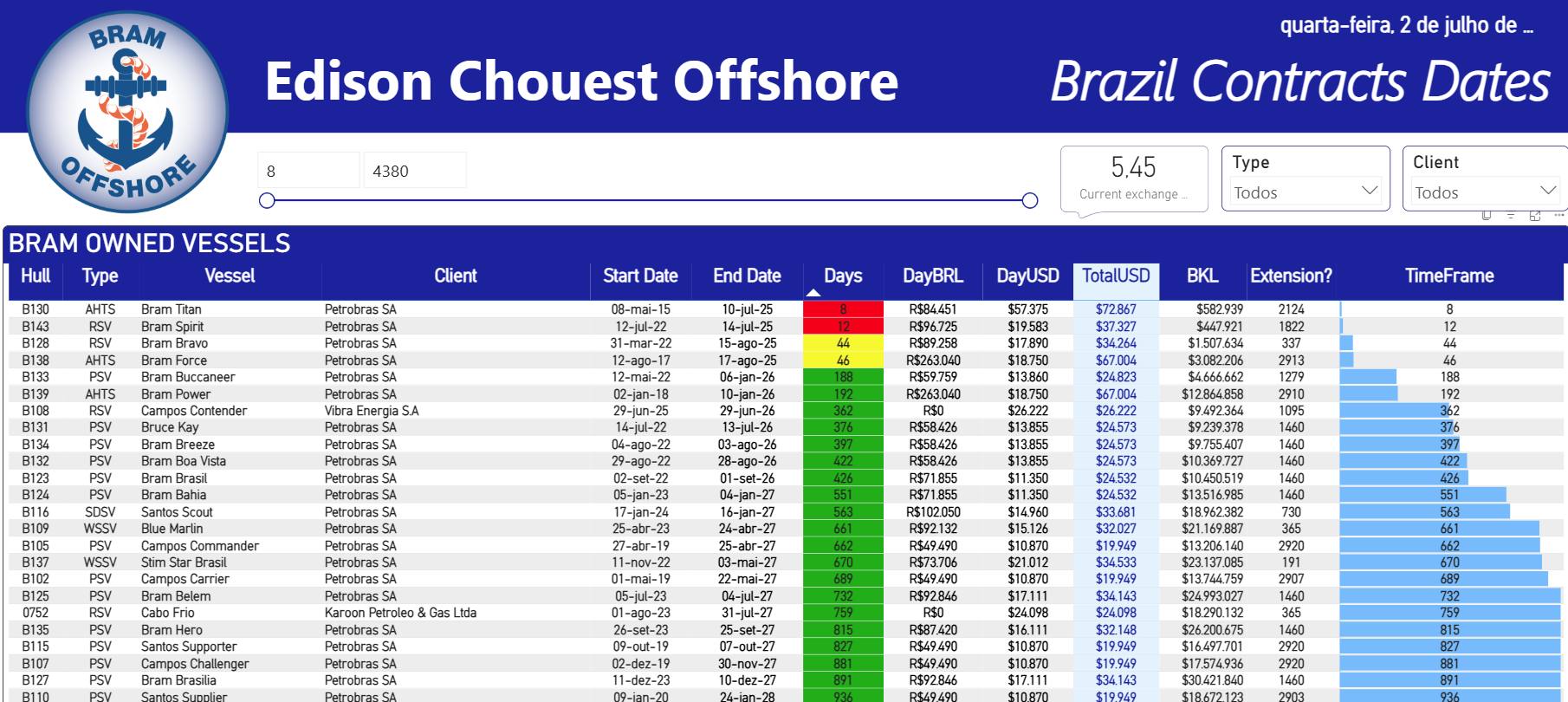
Task: Open more options ellipsis above table
Action: pyautogui.click(x=1559, y=216)
